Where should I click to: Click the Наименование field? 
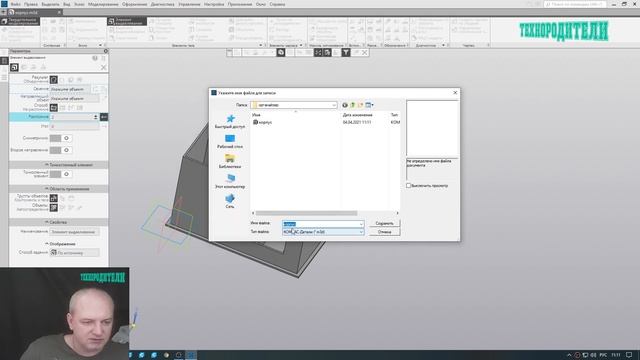click(x=74, y=232)
